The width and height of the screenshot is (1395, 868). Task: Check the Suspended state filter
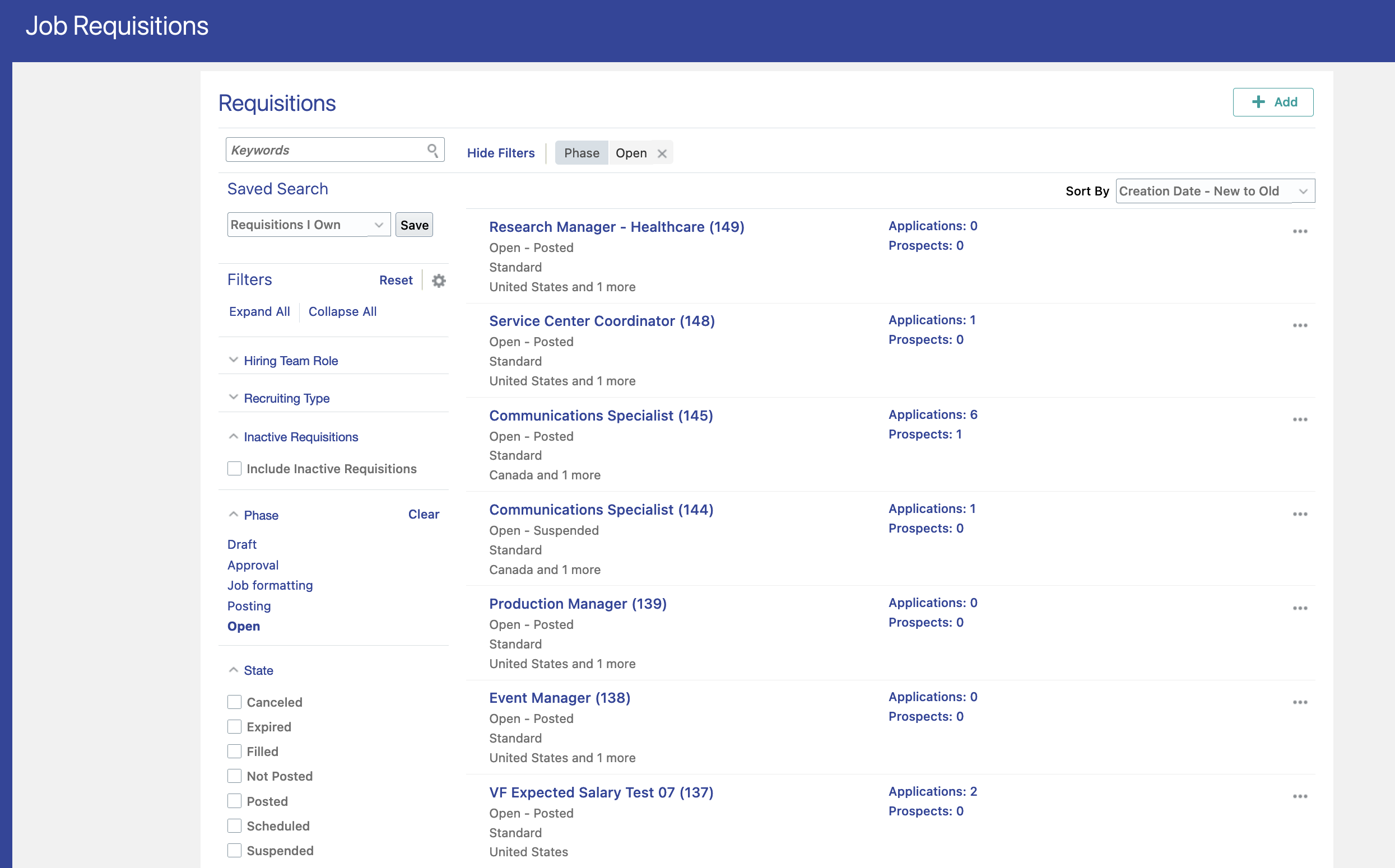234,850
